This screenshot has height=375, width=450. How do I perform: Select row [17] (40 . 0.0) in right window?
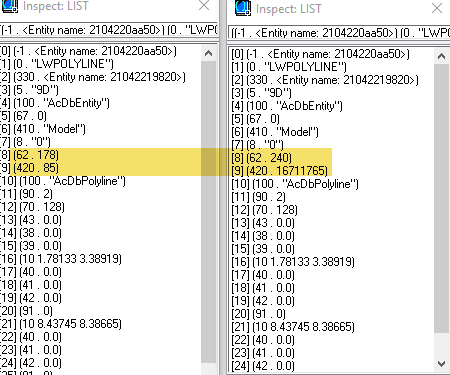263,275
